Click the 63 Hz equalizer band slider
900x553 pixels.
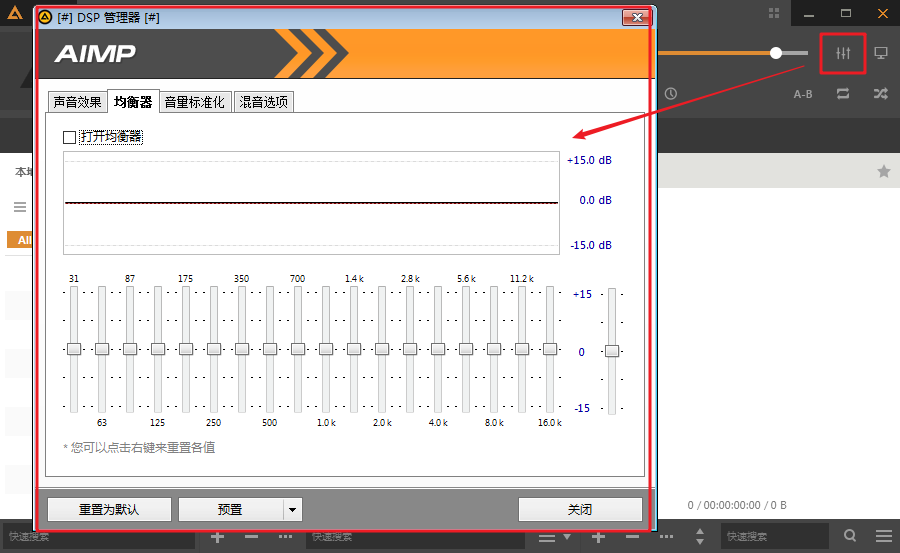(102, 349)
